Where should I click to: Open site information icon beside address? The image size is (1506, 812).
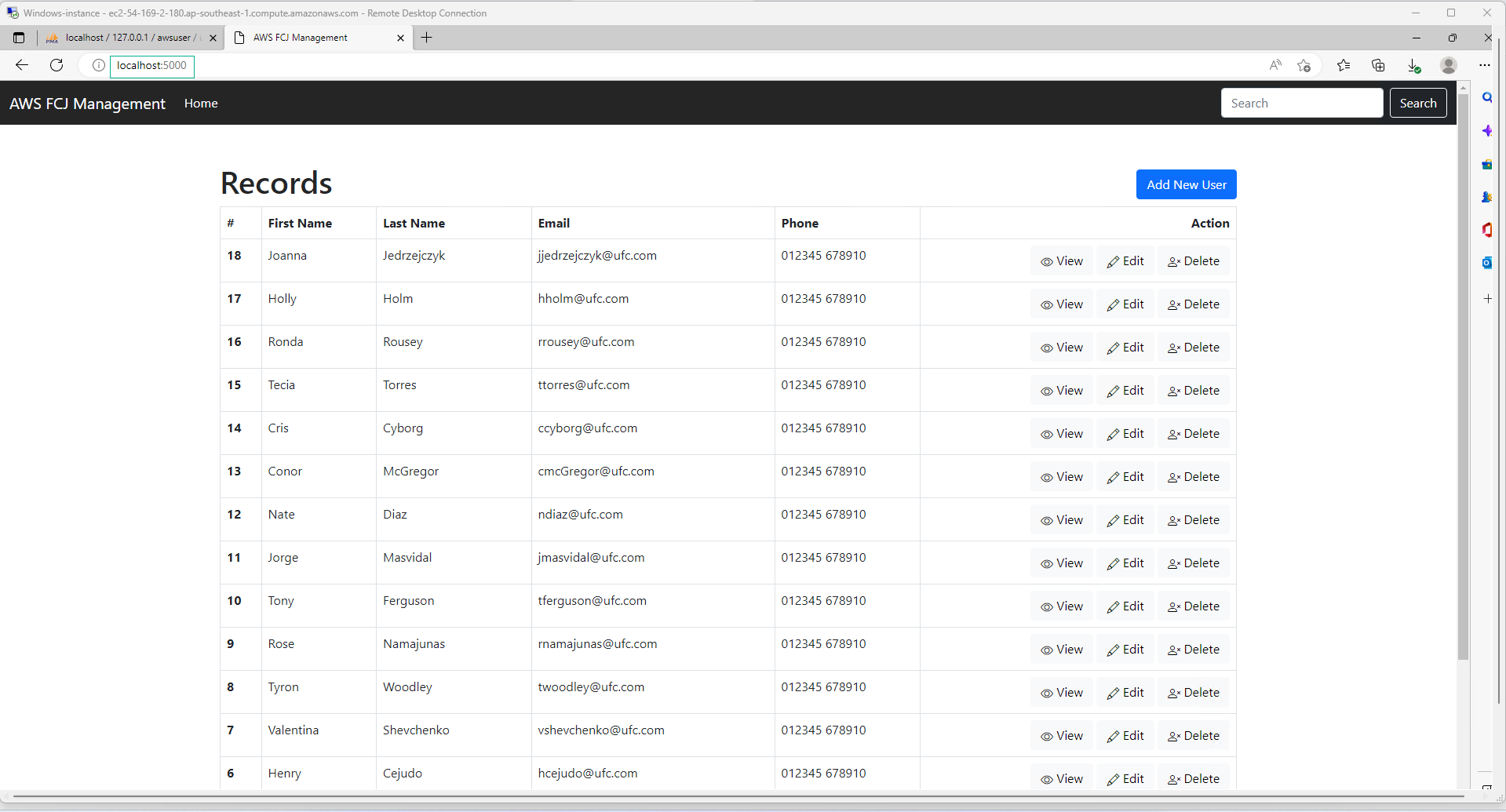(x=98, y=65)
